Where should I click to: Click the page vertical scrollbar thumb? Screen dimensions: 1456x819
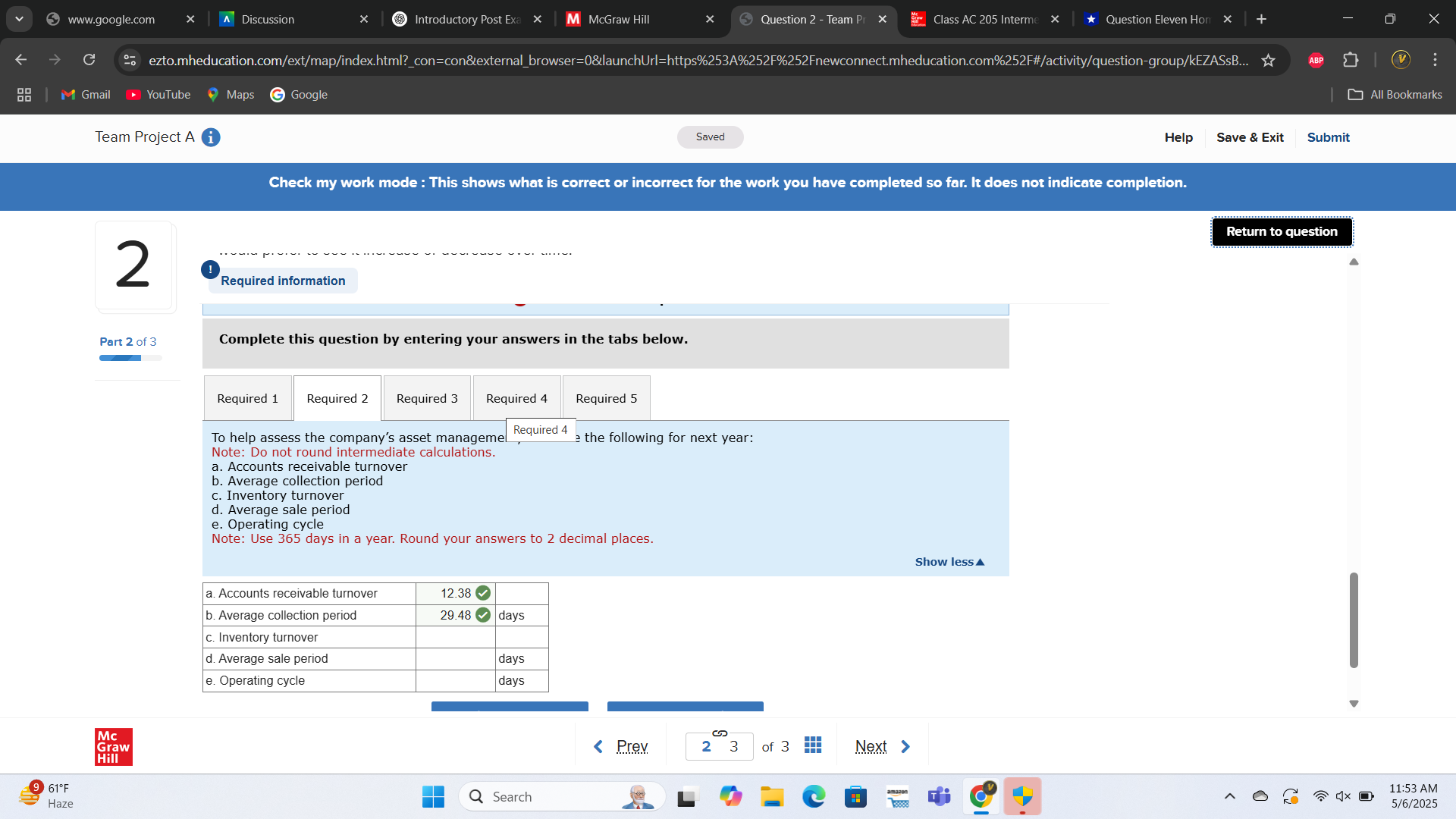[1354, 620]
